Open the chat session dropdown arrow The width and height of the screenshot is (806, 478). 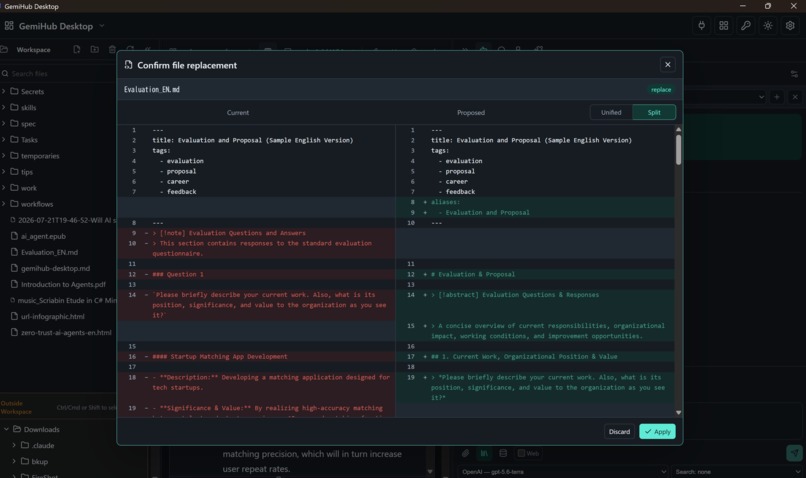761,97
